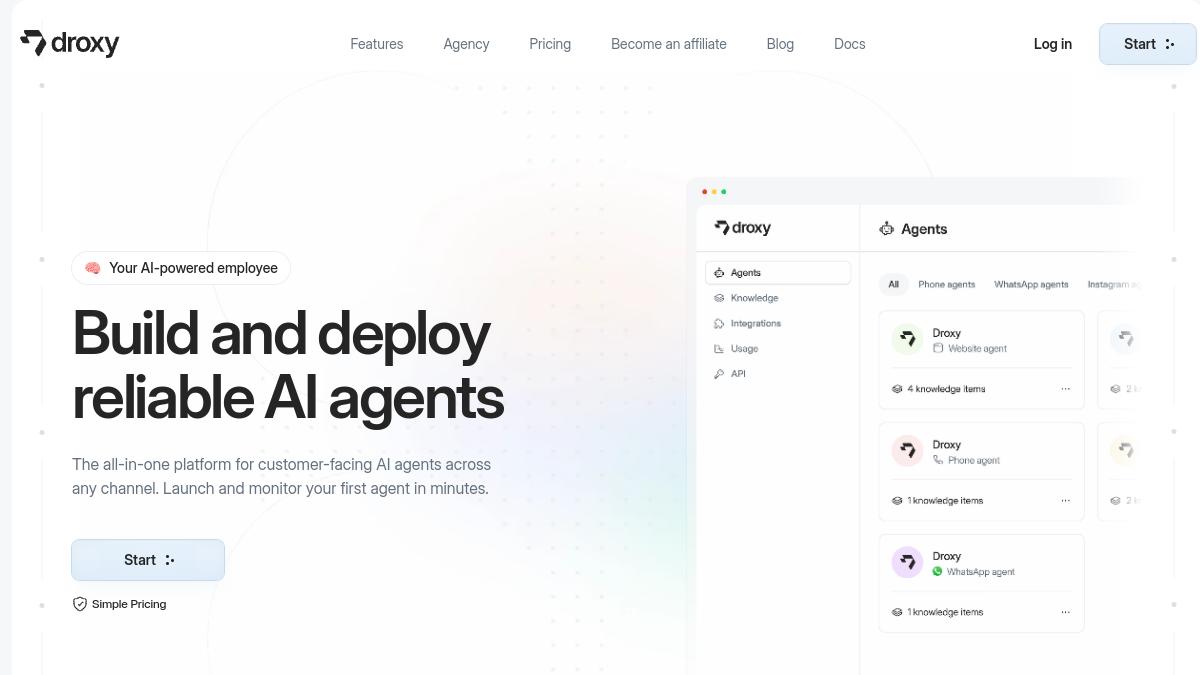Image resolution: width=1200 pixels, height=675 pixels.
Task: Click the Integrations puzzle icon
Action: coord(719,324)
